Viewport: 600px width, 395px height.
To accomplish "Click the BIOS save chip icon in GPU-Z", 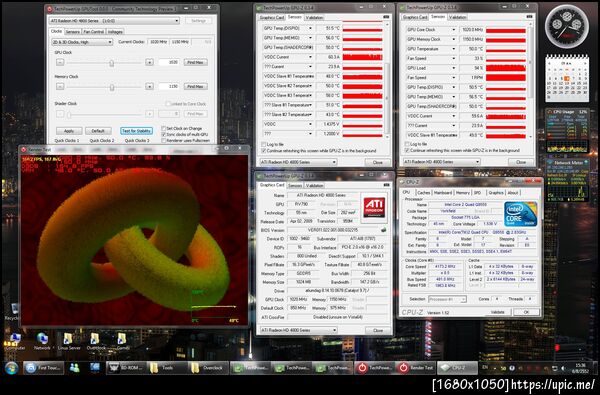I will tap(383, 230).
